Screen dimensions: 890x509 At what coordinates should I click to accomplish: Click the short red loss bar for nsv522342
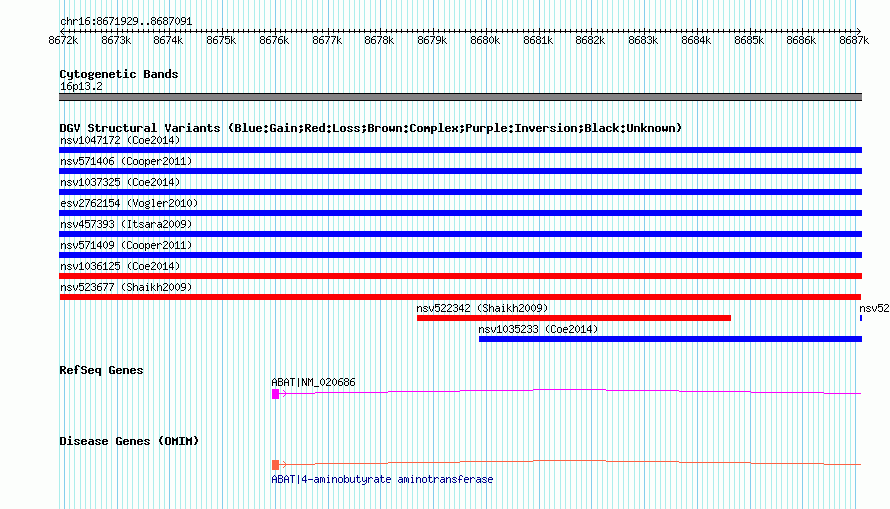[574, 318]
